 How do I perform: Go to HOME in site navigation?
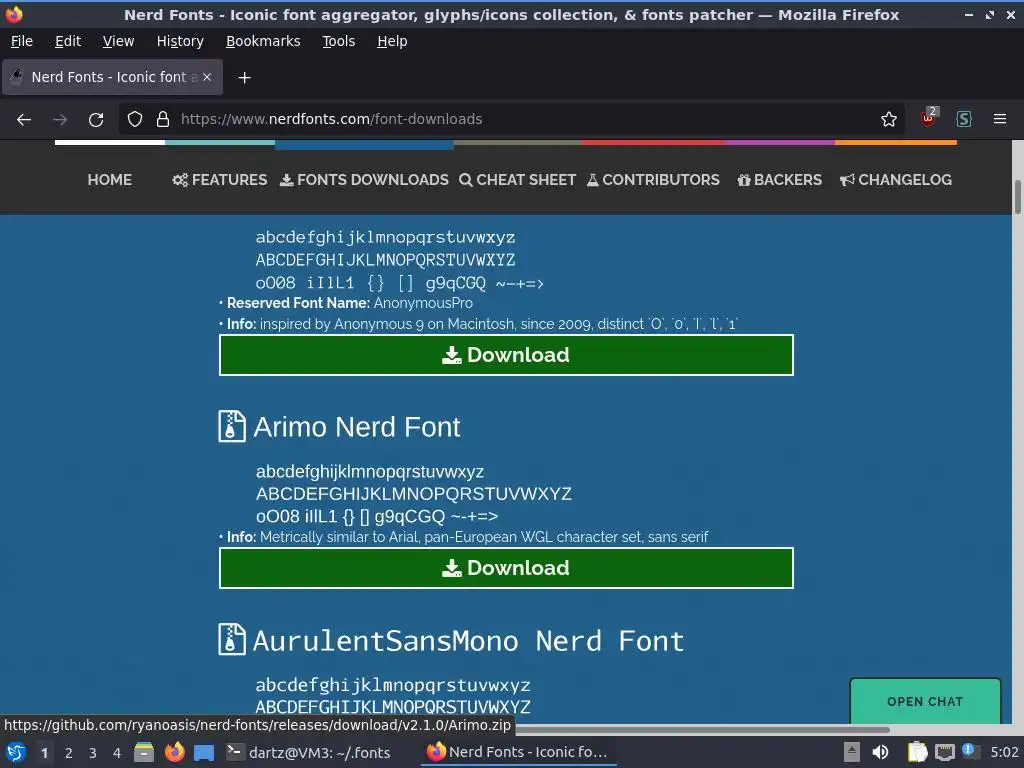(x=110, y=180)
